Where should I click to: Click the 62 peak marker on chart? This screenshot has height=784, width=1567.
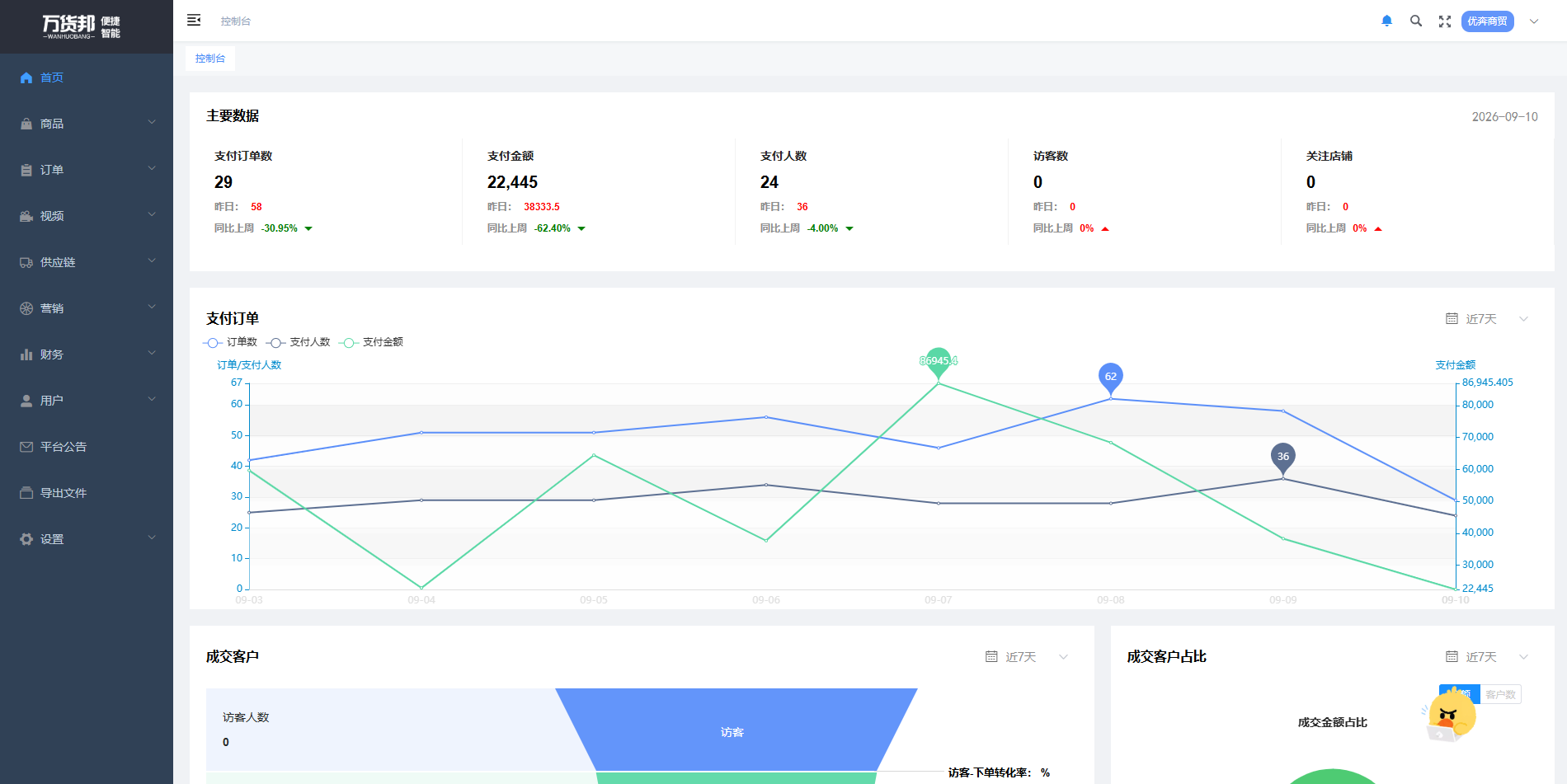click(x=1111, y=378)
